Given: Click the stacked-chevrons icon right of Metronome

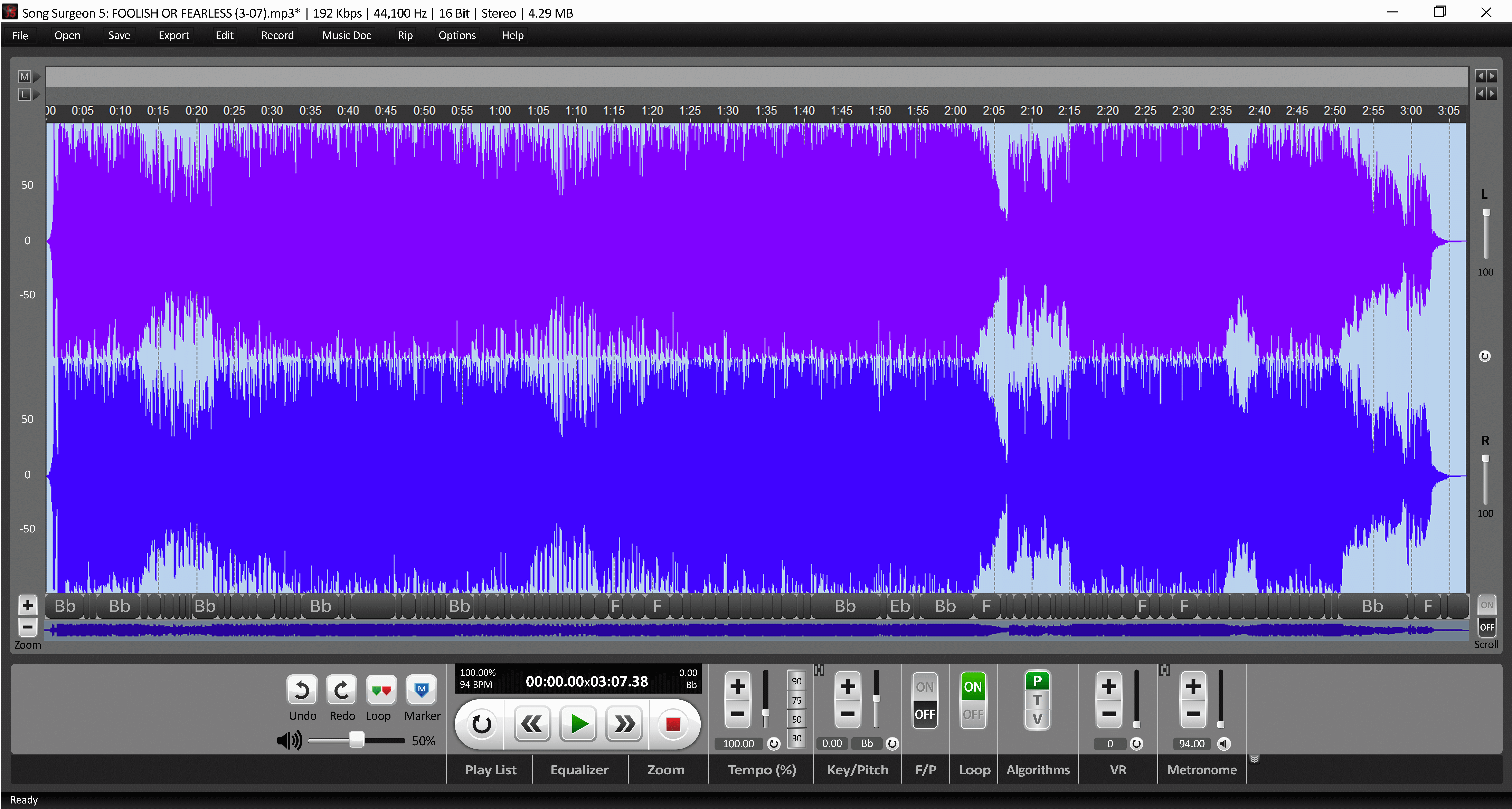Looking at the screenshot, I should pos(1254,759).
